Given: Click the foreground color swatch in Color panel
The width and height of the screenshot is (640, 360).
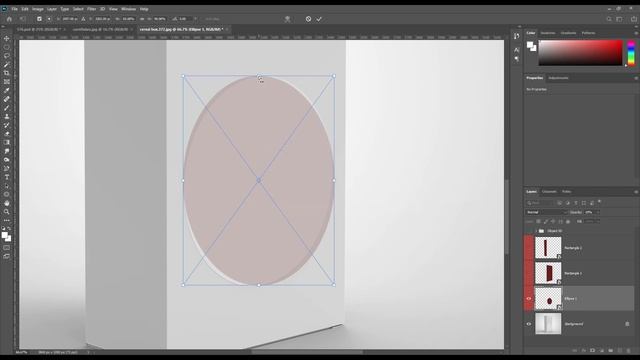Looking at the screenshot, I should tap(529, 45).
